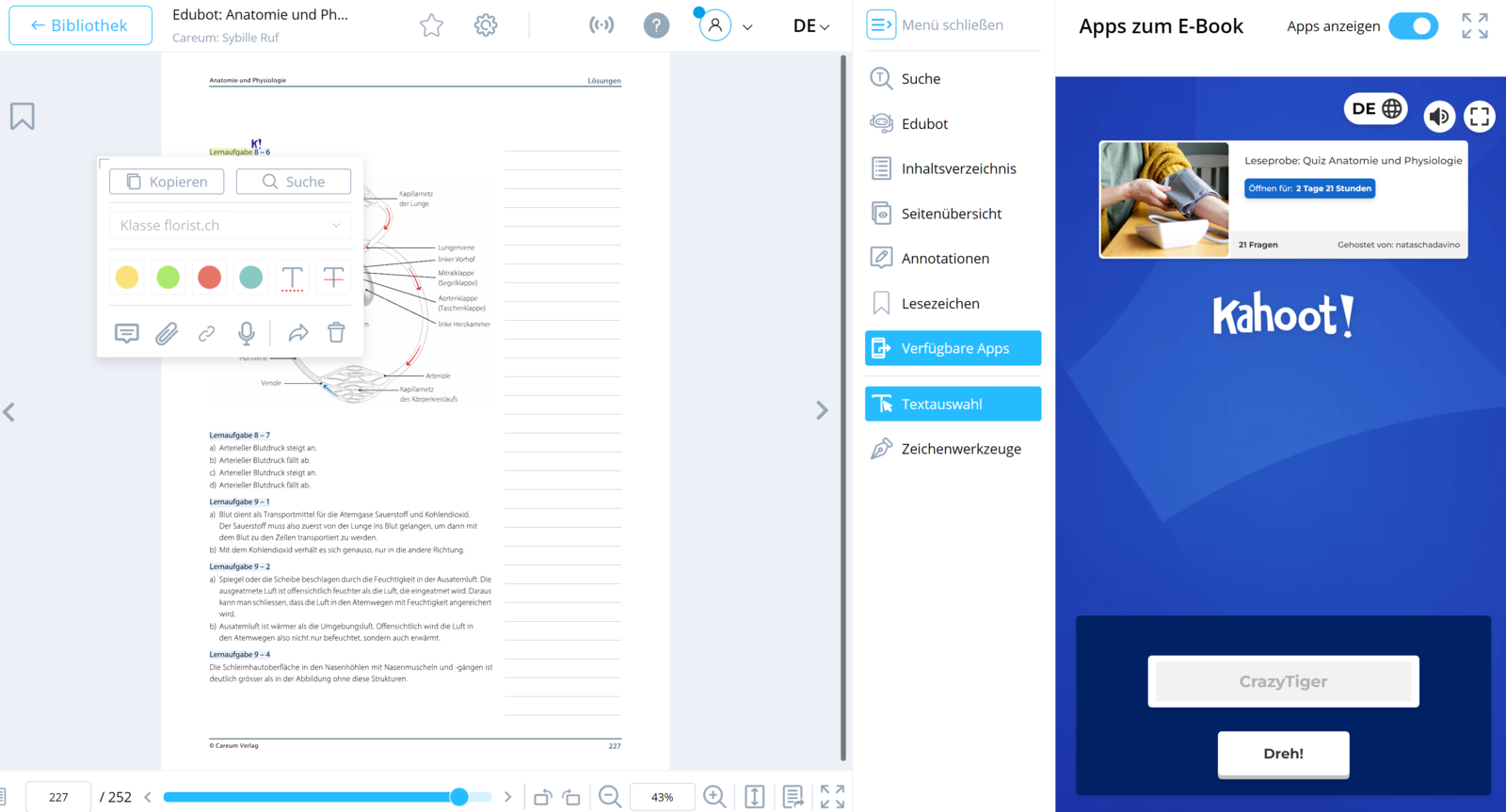This screenshot has height=812, width=1506.
Task: Open settings gear icon
Action: [x=486, y=25]
